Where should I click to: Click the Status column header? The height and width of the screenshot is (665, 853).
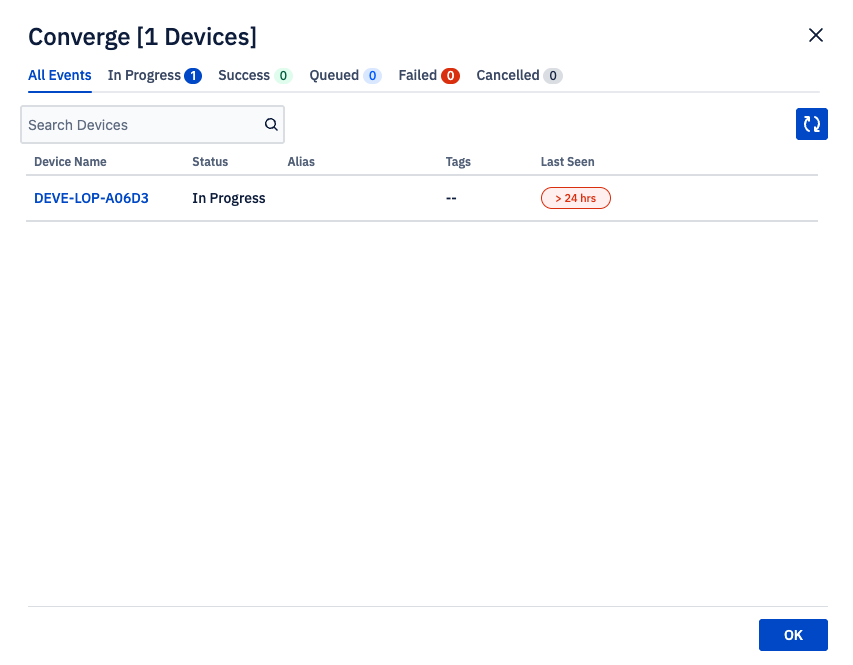(210, 162)
